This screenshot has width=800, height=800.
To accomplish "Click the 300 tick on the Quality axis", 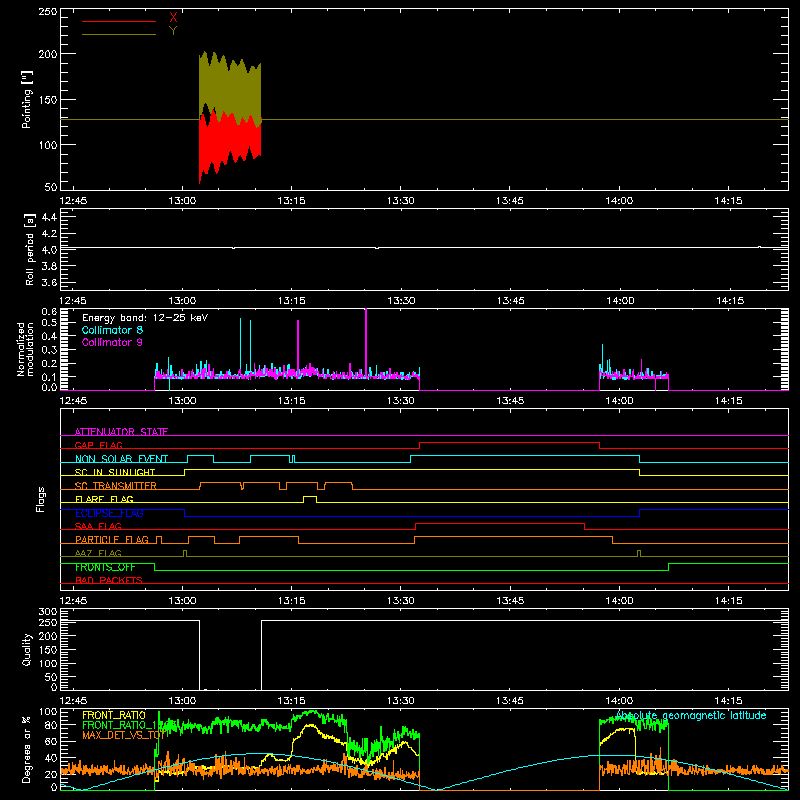I will point(48,612).
